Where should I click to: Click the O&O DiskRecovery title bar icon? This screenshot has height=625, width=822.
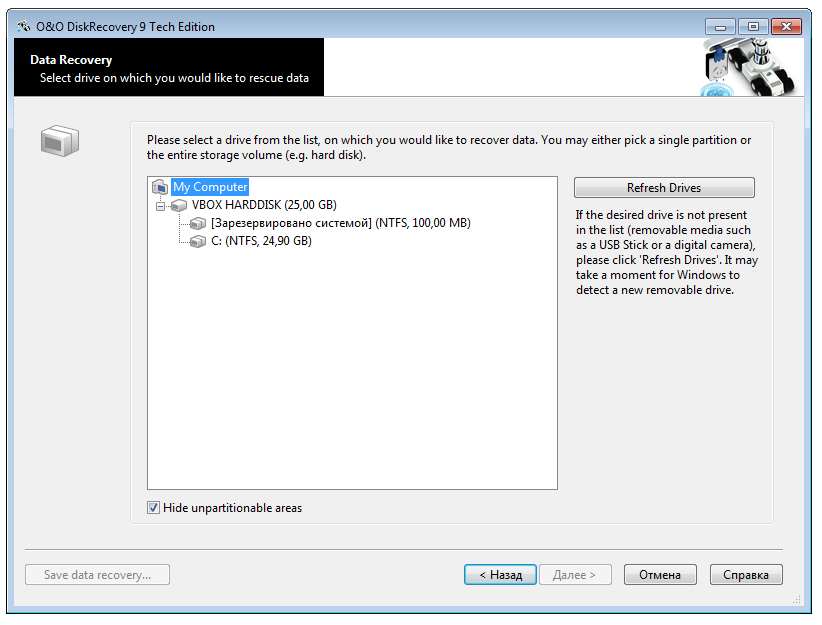tap(23, 26)
